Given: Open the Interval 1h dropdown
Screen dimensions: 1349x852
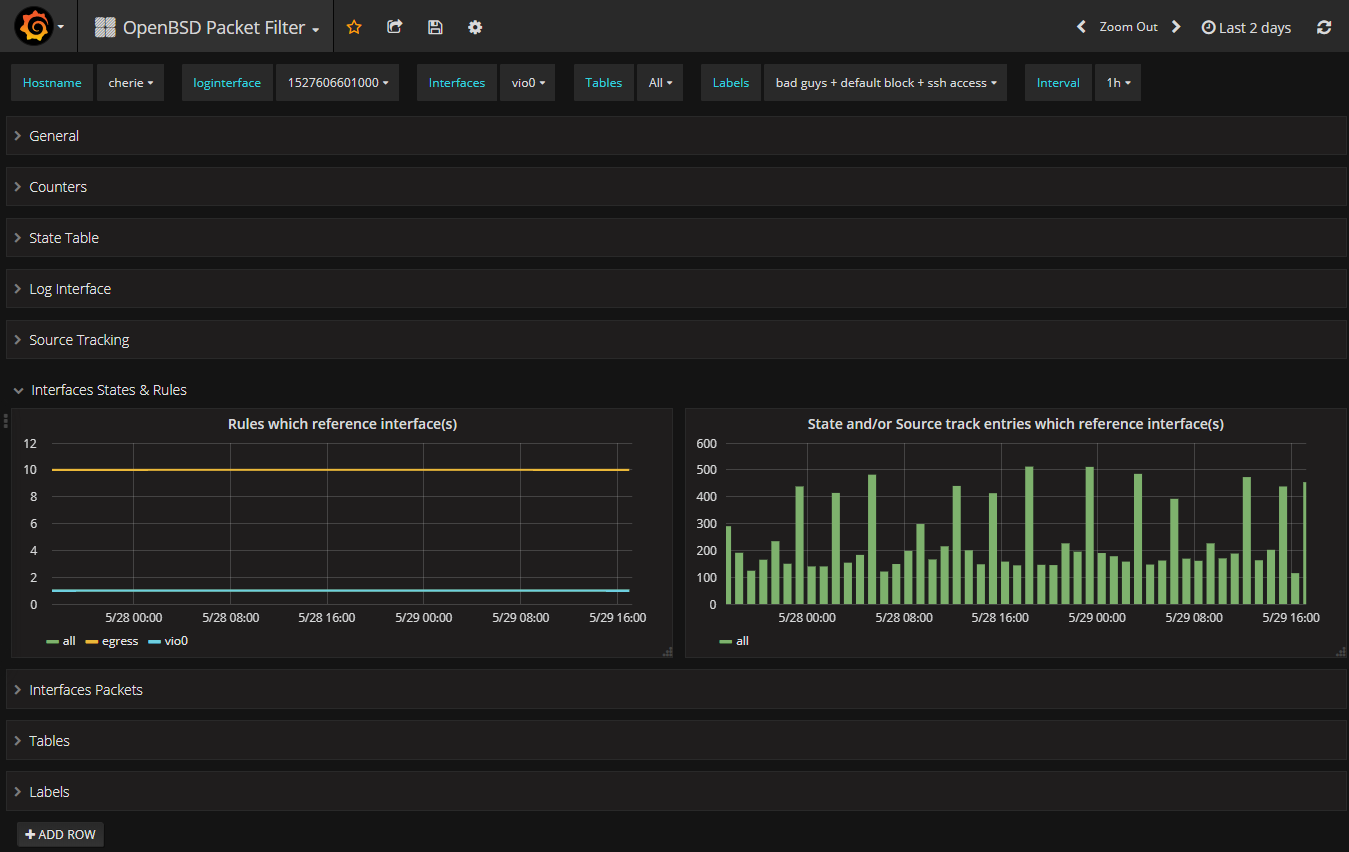Looking at the screenshot, I should coord(1118,83).
